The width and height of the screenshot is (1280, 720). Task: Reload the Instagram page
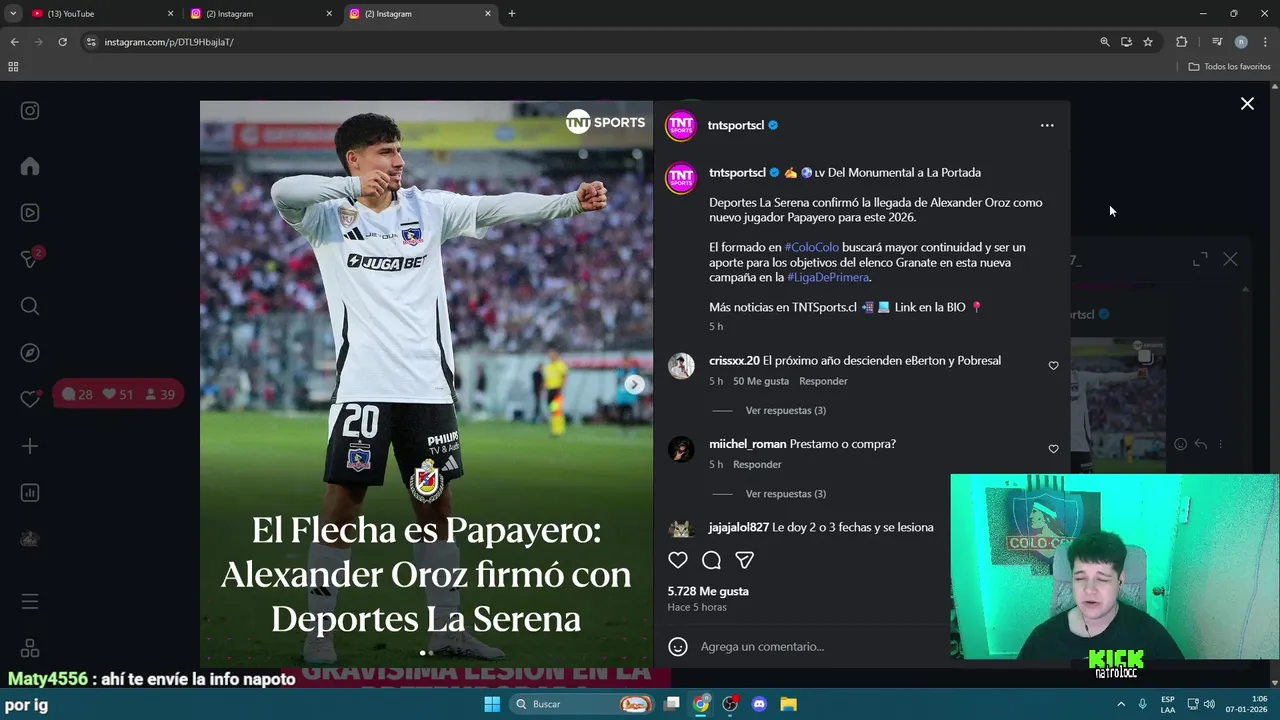pos(62,42)
